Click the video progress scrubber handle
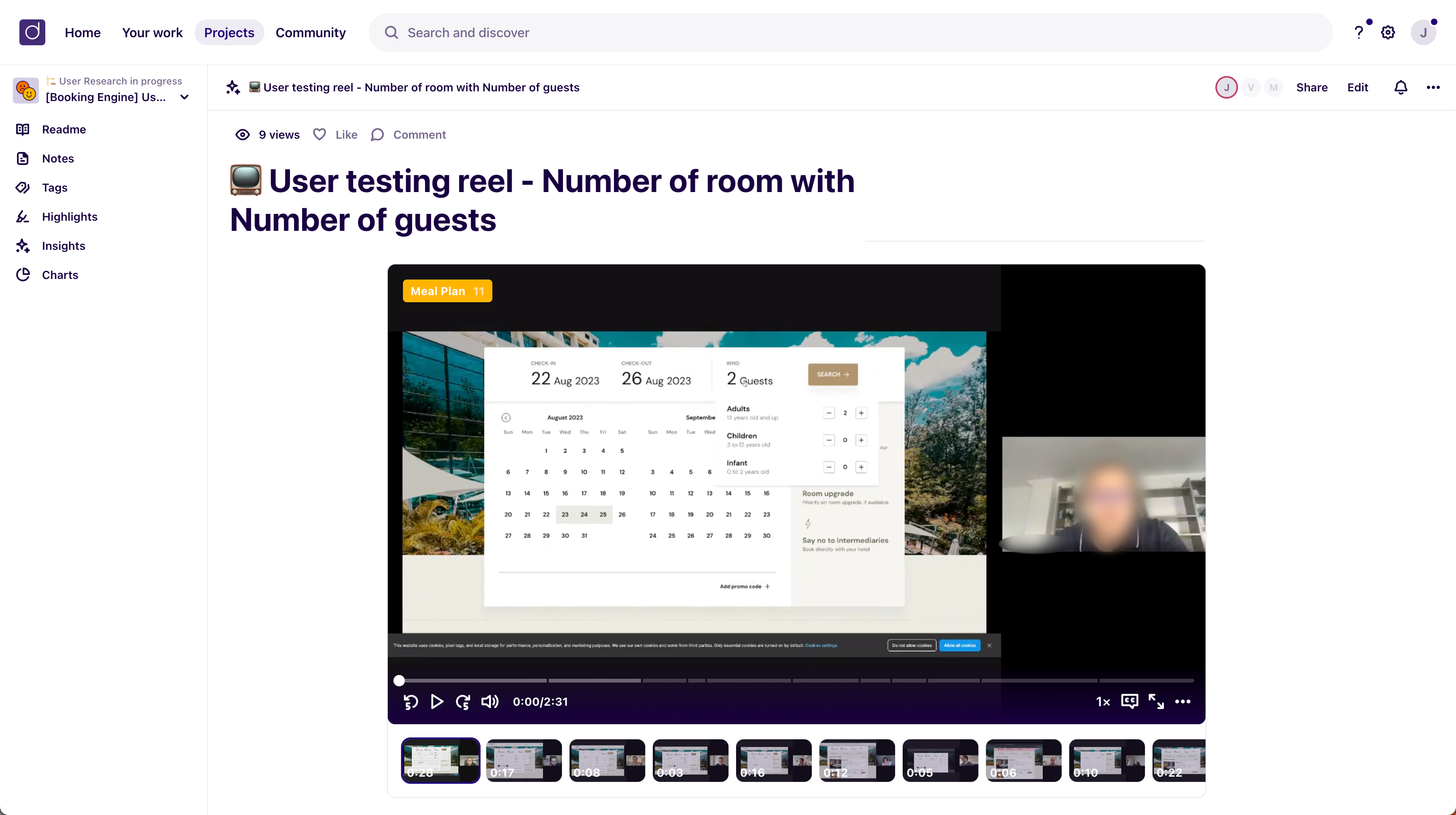Screen dimensions: 1456x815 click(x=399, y=680)
